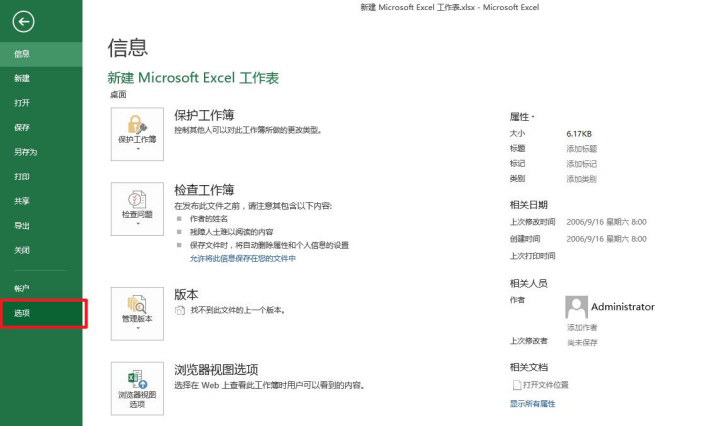Click 打开文件位置 link
Screen dimensions: 719x426
pos(546,385)
